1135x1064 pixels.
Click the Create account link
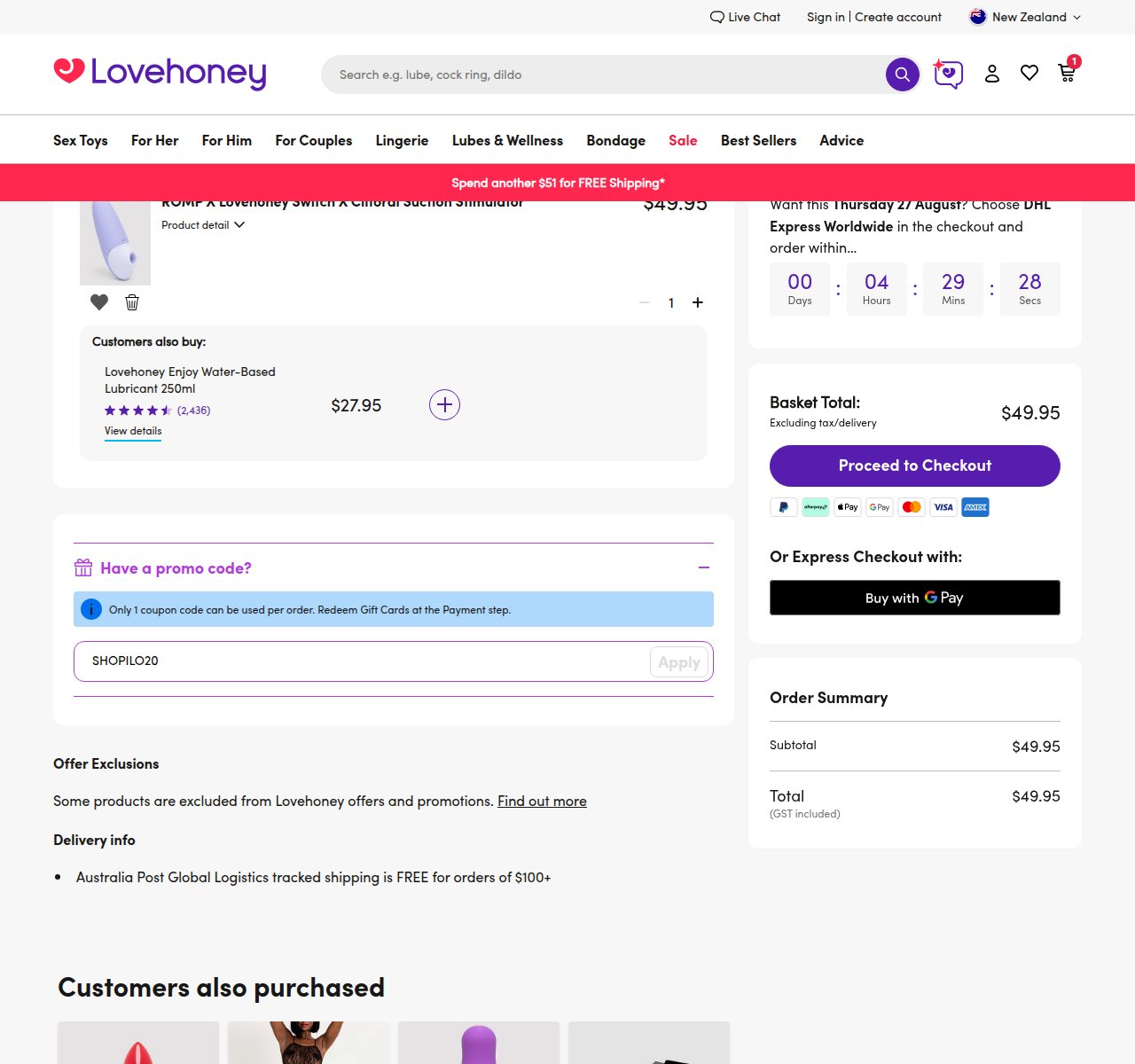point(898,17)
